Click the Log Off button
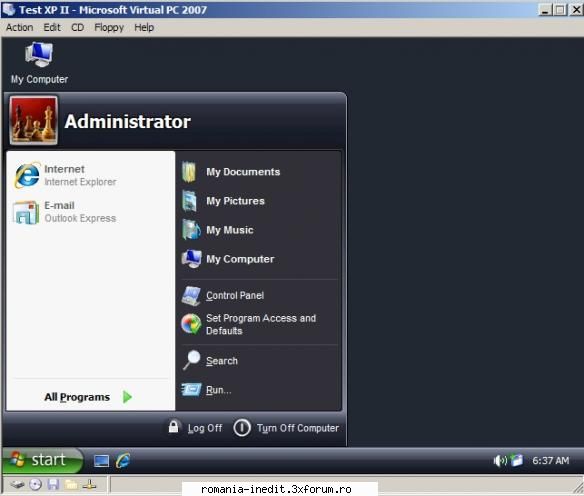 (195, 427)
